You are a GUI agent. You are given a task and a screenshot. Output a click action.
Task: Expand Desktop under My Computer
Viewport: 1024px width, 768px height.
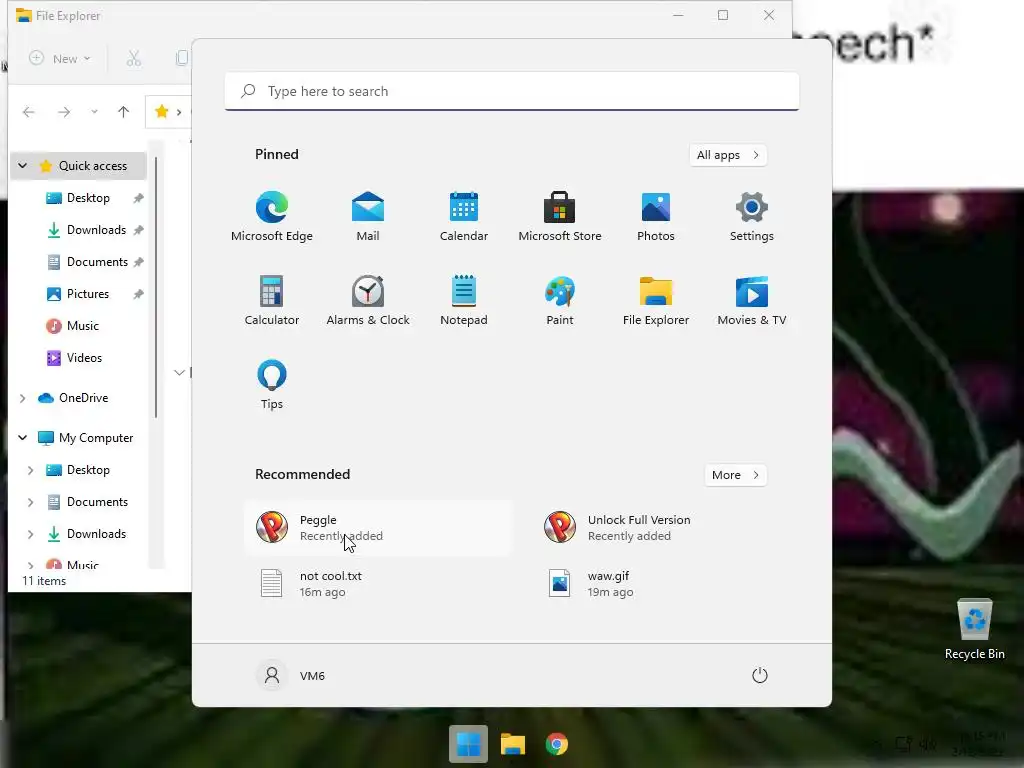30,470
